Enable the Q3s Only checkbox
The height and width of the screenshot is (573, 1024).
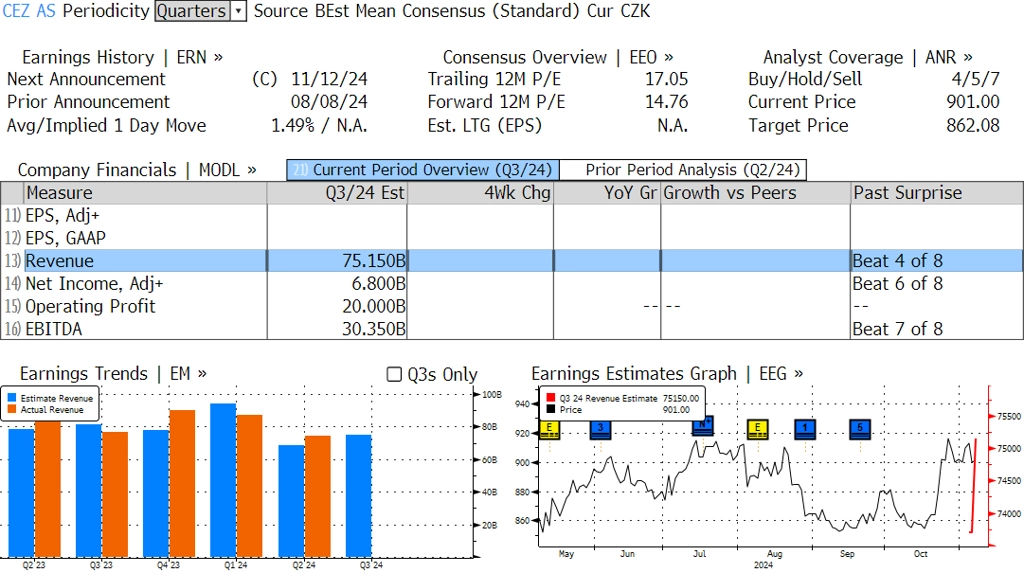pos(394,374)
